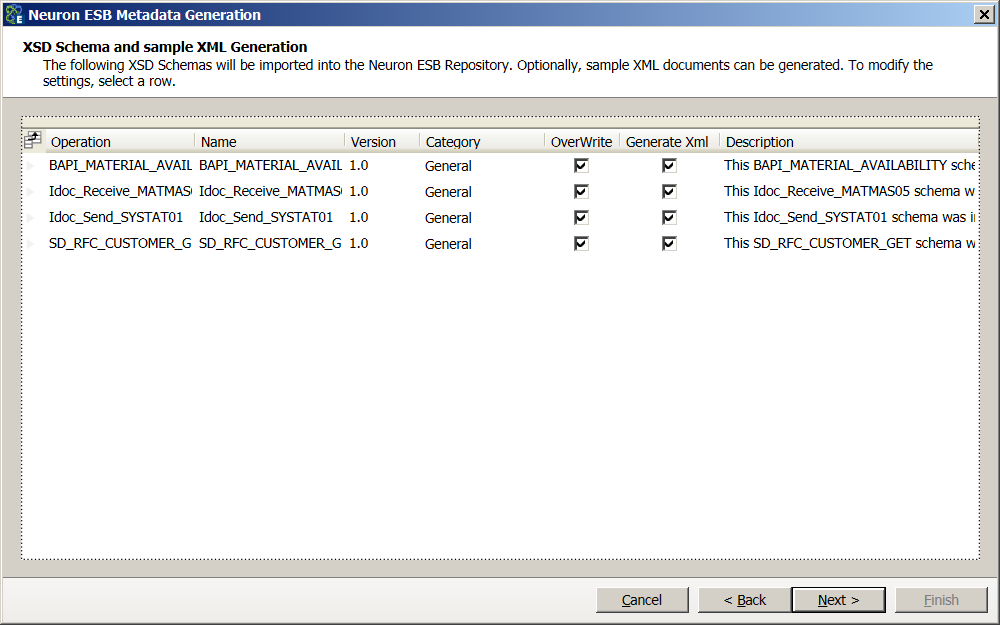
Task: Click General category in Idoc_Receive_MATMAS row
Action: [x=448, y=192]
